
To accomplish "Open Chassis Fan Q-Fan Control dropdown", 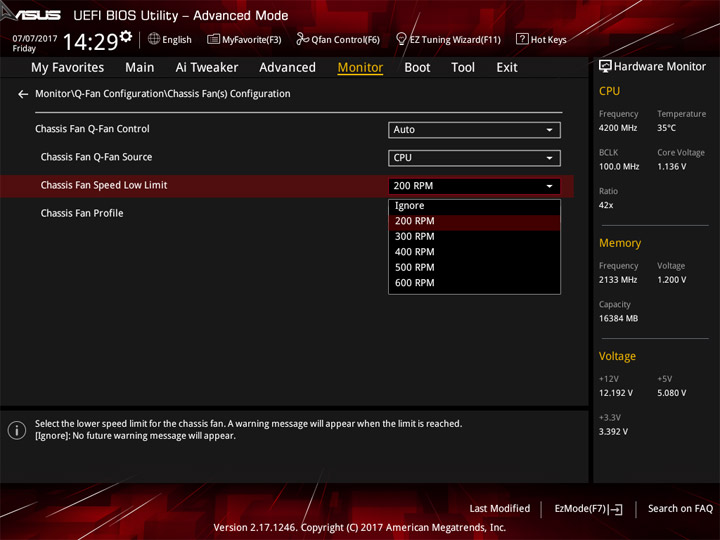I will [x=474, y=130].
